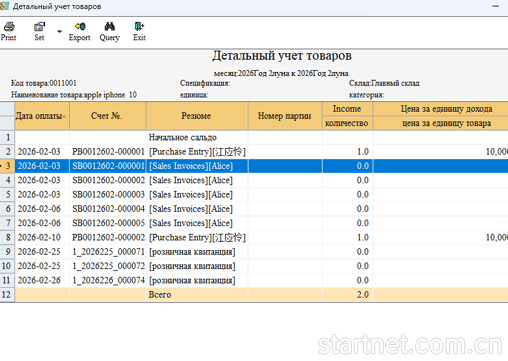Click invoice cell PB0012602-000001
Viewport: 508px width, 361px height.
point(108,152)
